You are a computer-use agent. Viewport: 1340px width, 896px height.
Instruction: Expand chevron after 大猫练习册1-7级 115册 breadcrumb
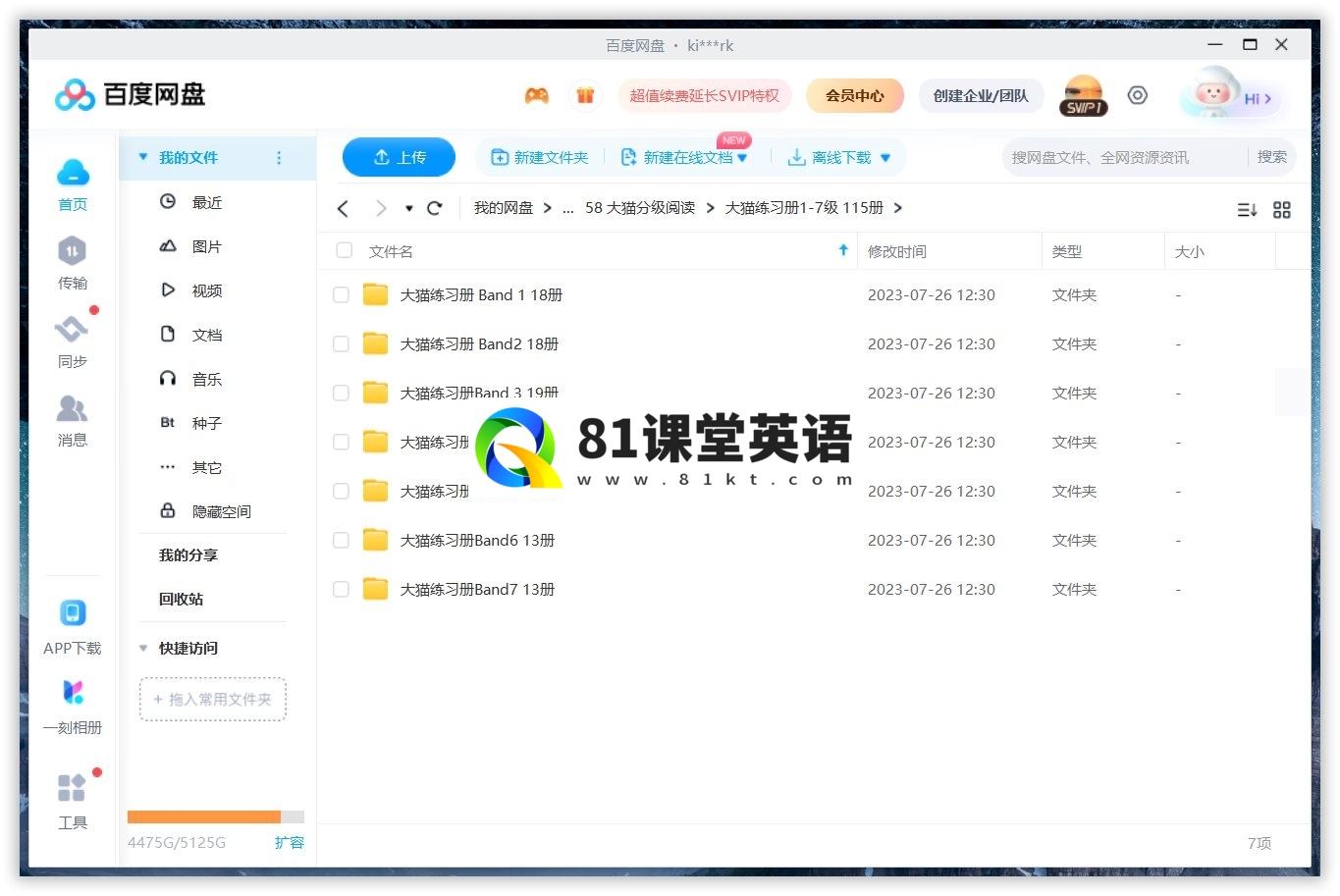(897, 208)
